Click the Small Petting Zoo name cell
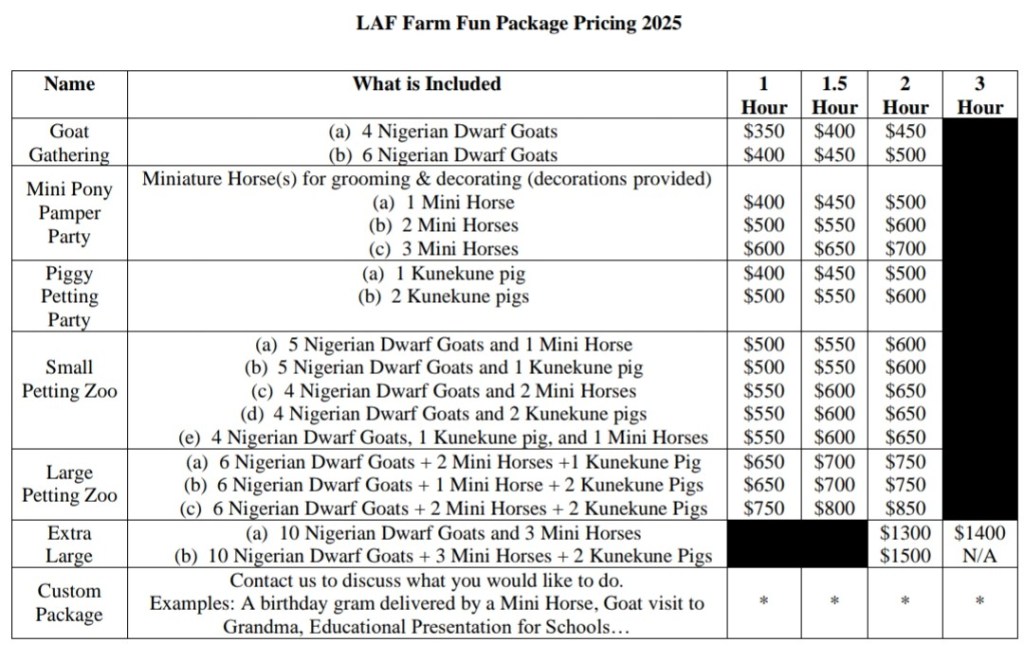Viewport: 1024px width, 661px height. coord(68,379)
